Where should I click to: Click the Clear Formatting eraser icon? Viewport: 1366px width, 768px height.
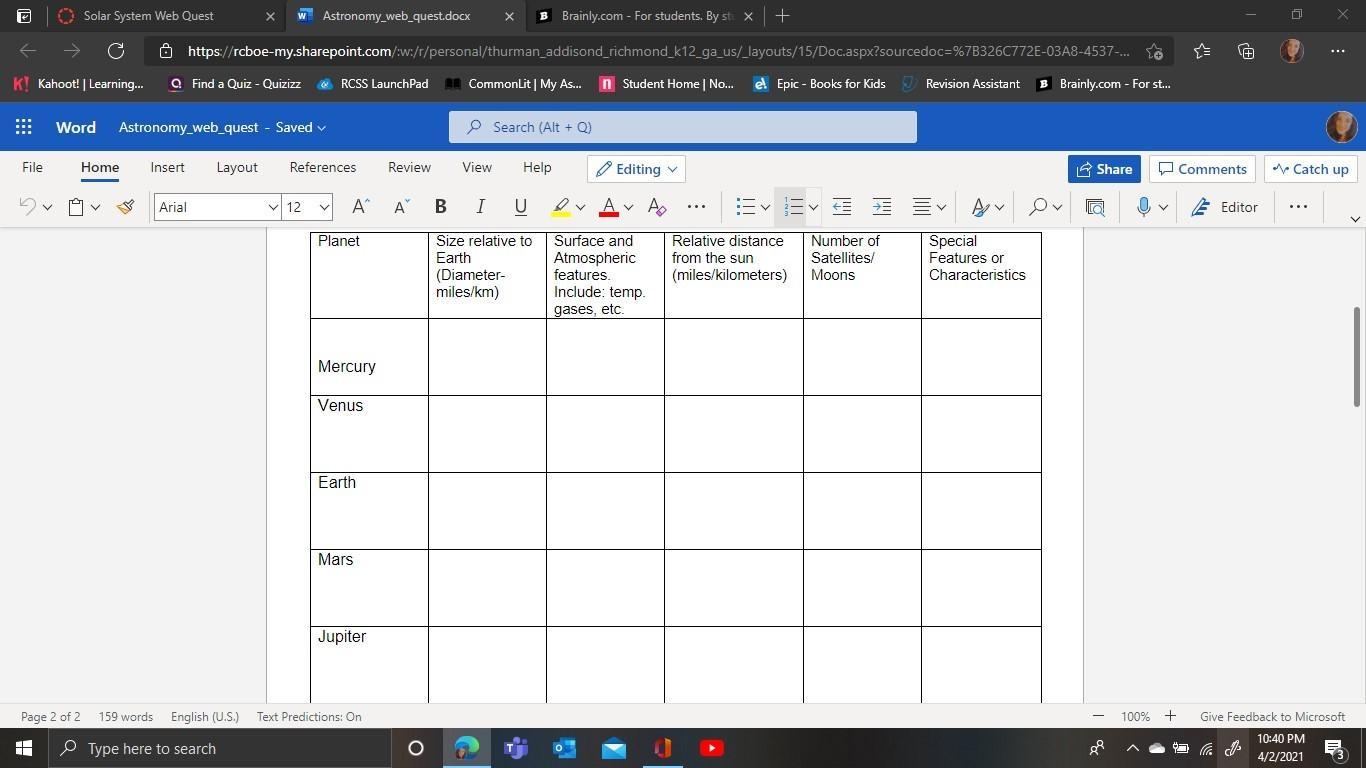tap(657, 207)
